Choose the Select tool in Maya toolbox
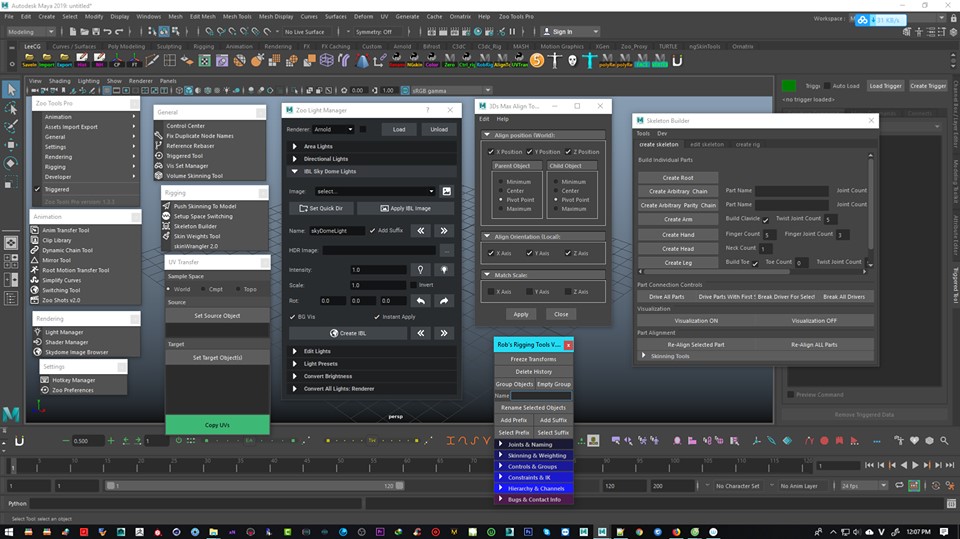Viewport: 960px width, 539px height. (11, 89)
